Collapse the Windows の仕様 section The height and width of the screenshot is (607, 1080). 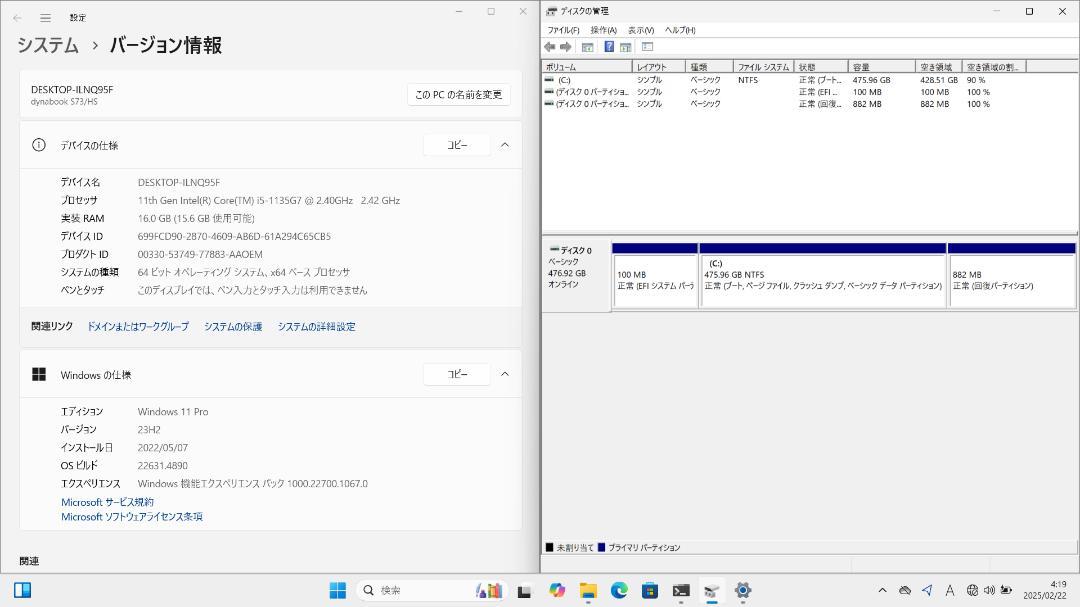505,374
